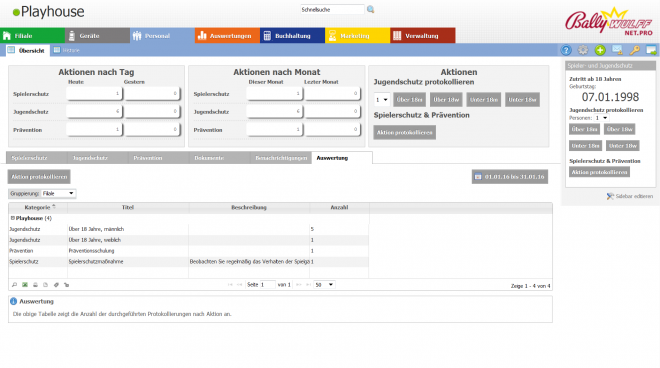Click sidebar Über 18w button

(x=620, y=129)
